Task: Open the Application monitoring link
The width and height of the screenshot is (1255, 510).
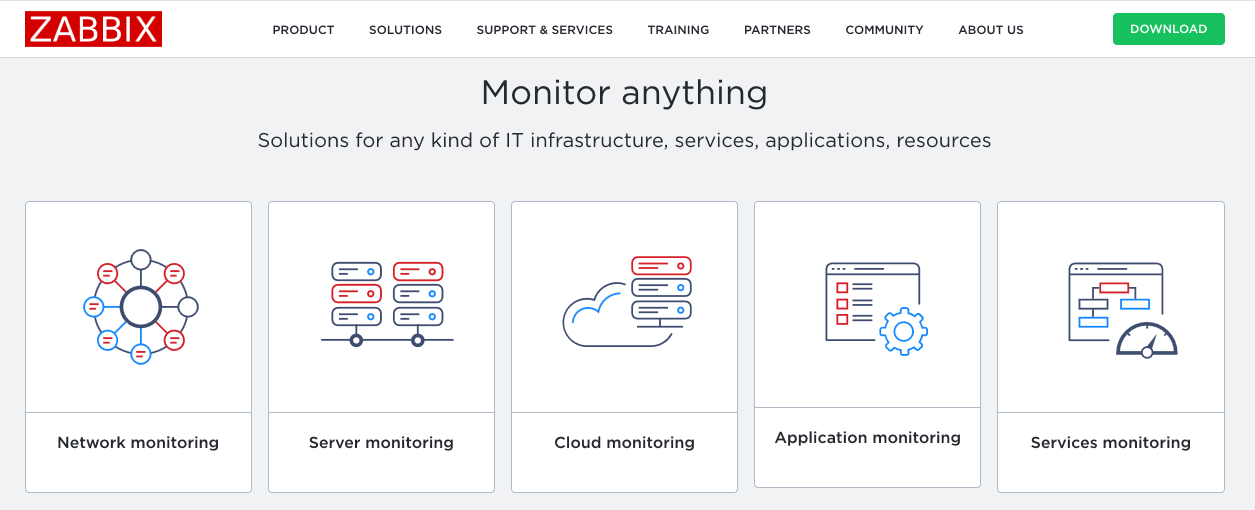Action: 867,437
